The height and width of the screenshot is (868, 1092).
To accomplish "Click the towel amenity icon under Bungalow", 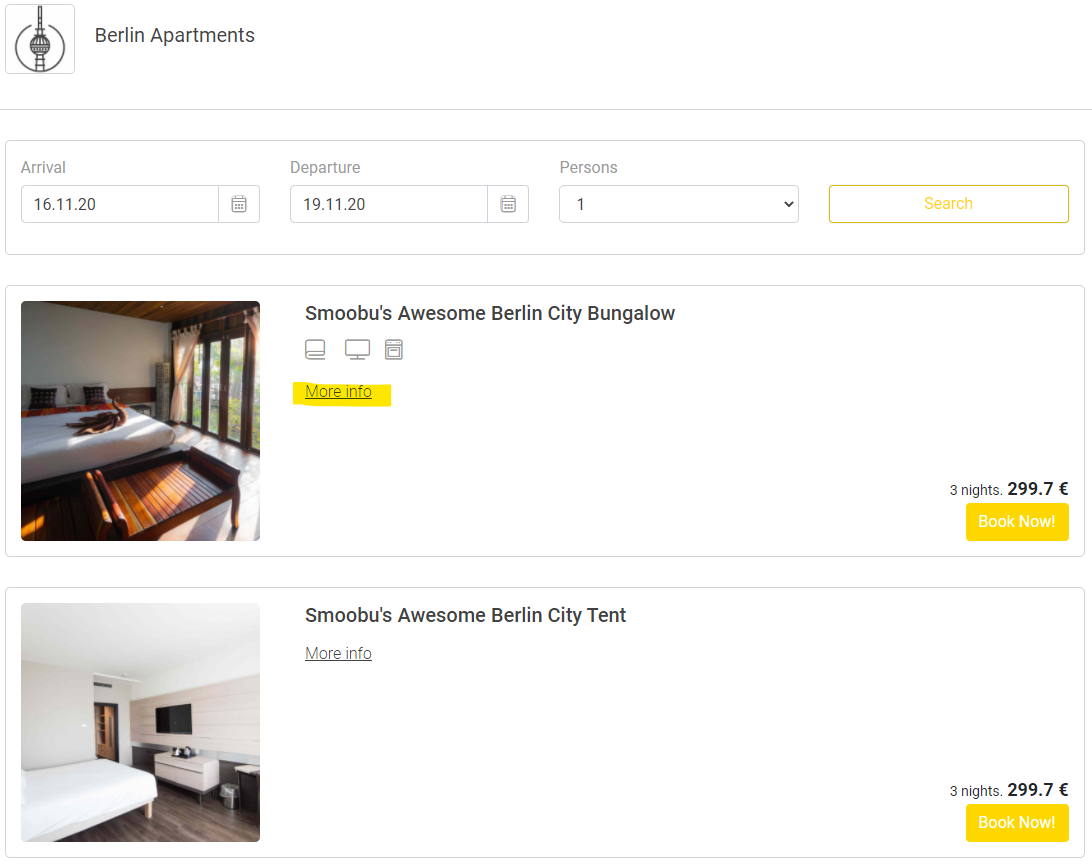I will point(315,349).
